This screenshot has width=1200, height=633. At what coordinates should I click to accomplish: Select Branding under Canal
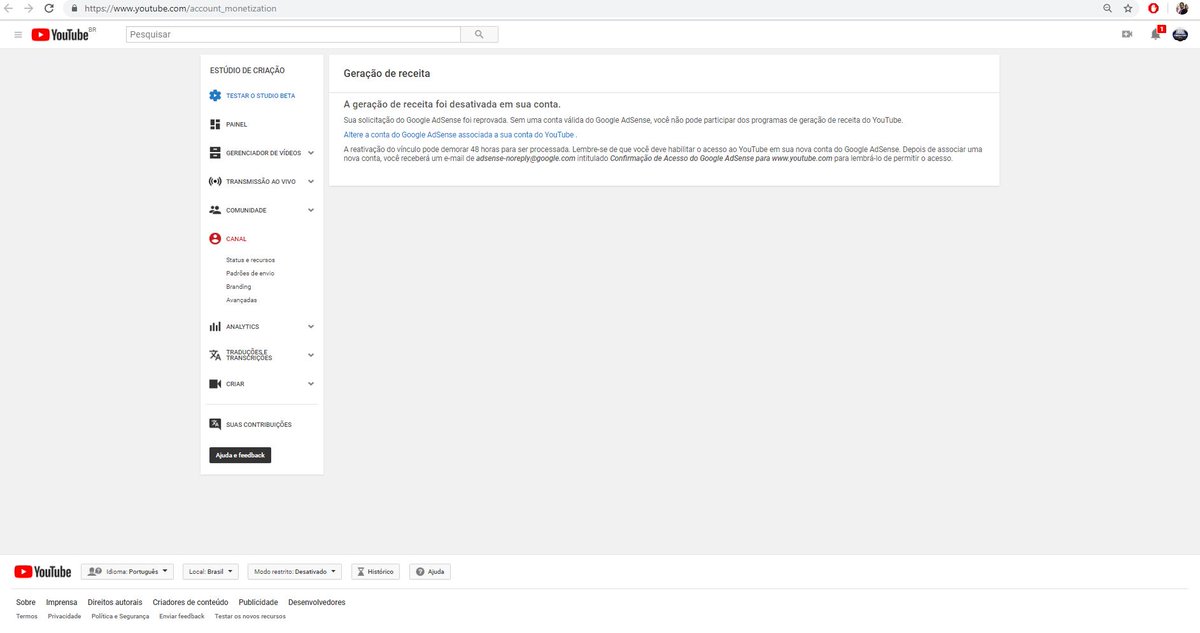click(238, 287)
